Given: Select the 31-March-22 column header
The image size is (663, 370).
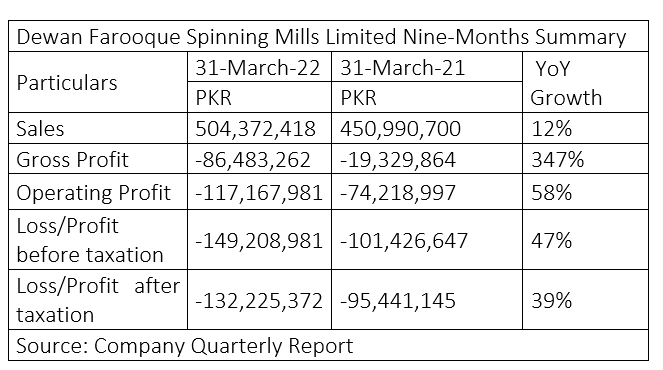Looking at the screenshot, I should click(x=260, y=67).
